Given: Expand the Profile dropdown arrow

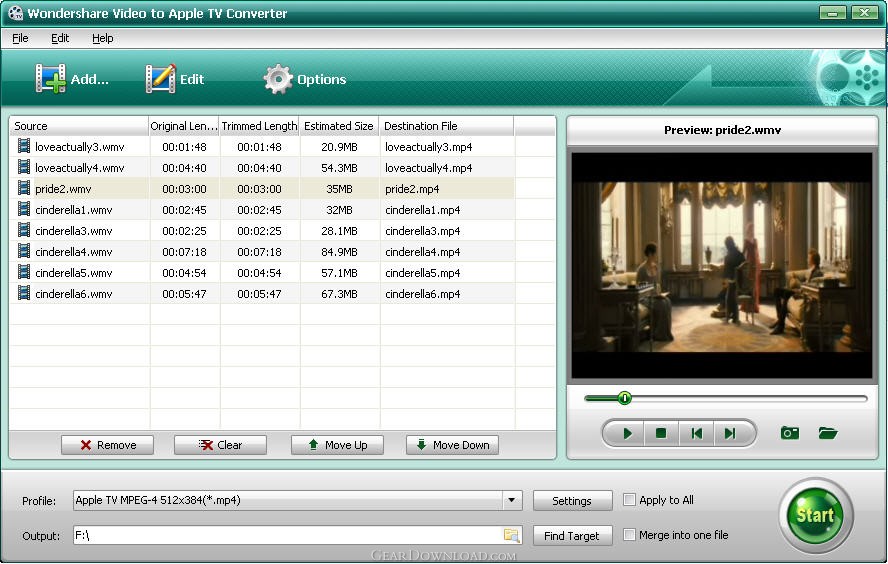Looking at the screenshot, I should tap(511, 500).
